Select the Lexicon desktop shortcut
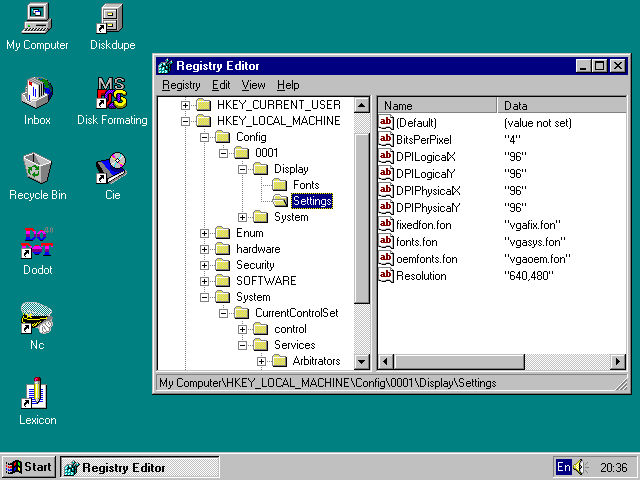The height and width of the screenshot is (480, 640). 37,393
